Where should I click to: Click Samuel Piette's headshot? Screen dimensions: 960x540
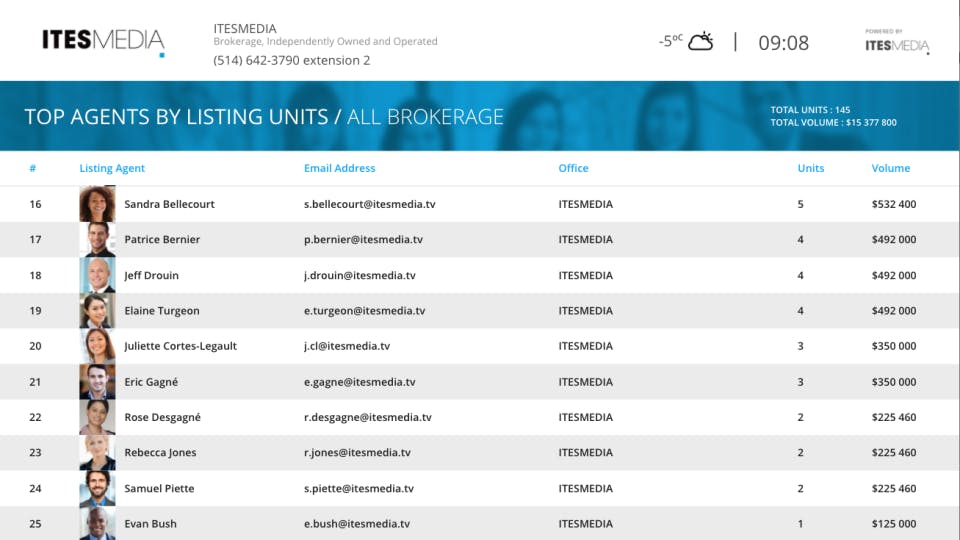(97, 489)
